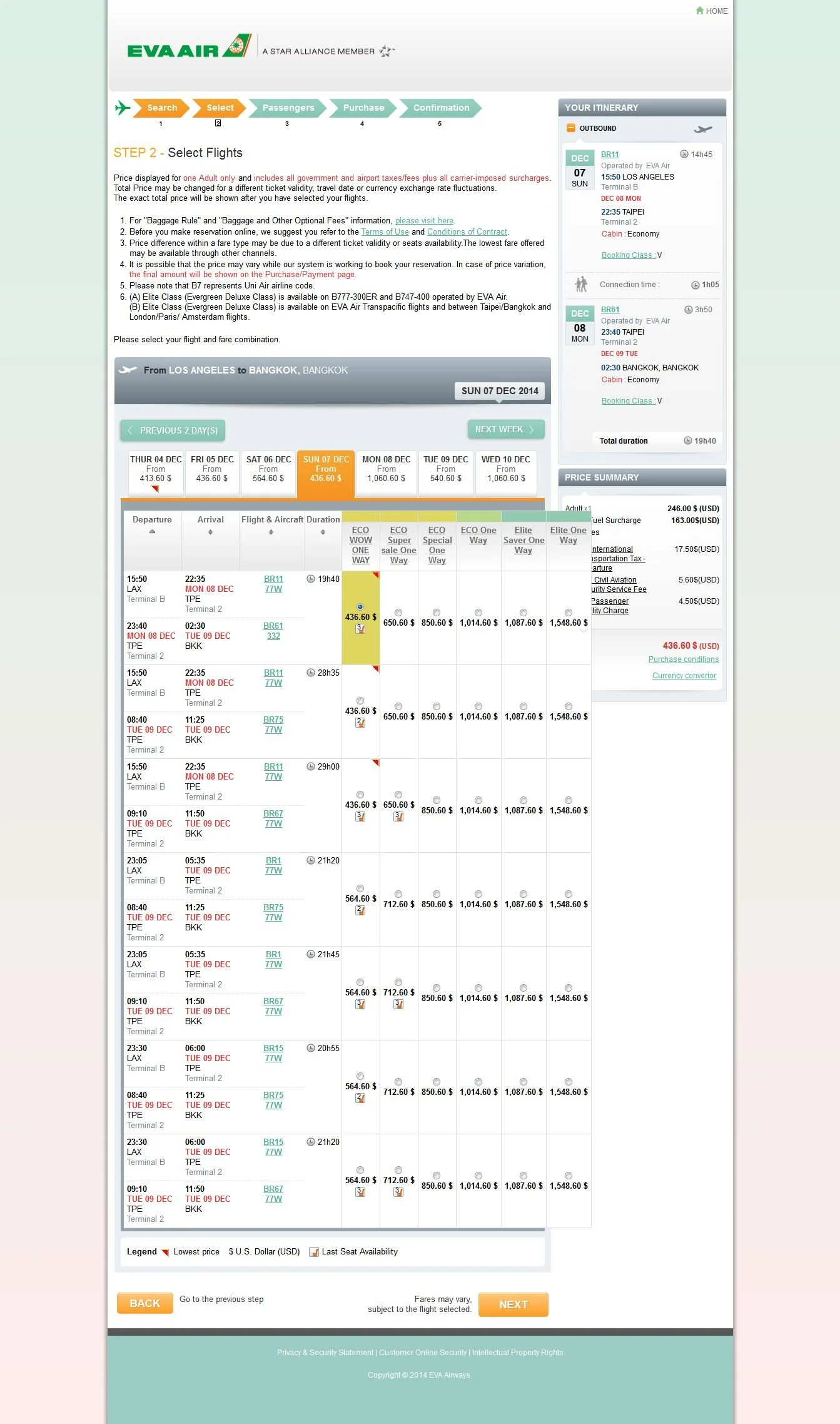Open Terms of Use link
The image size is (840, 1424).
tap(385, 232)
